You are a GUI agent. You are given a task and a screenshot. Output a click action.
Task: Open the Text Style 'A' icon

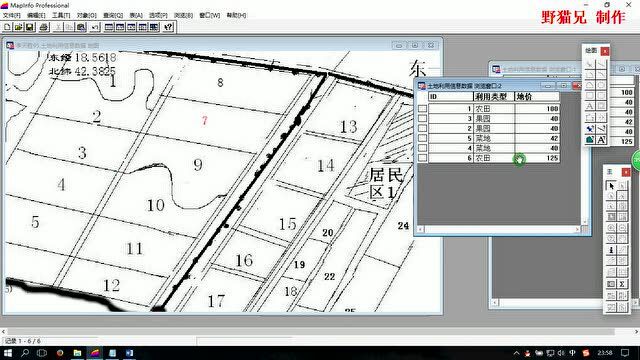[601, 140]
